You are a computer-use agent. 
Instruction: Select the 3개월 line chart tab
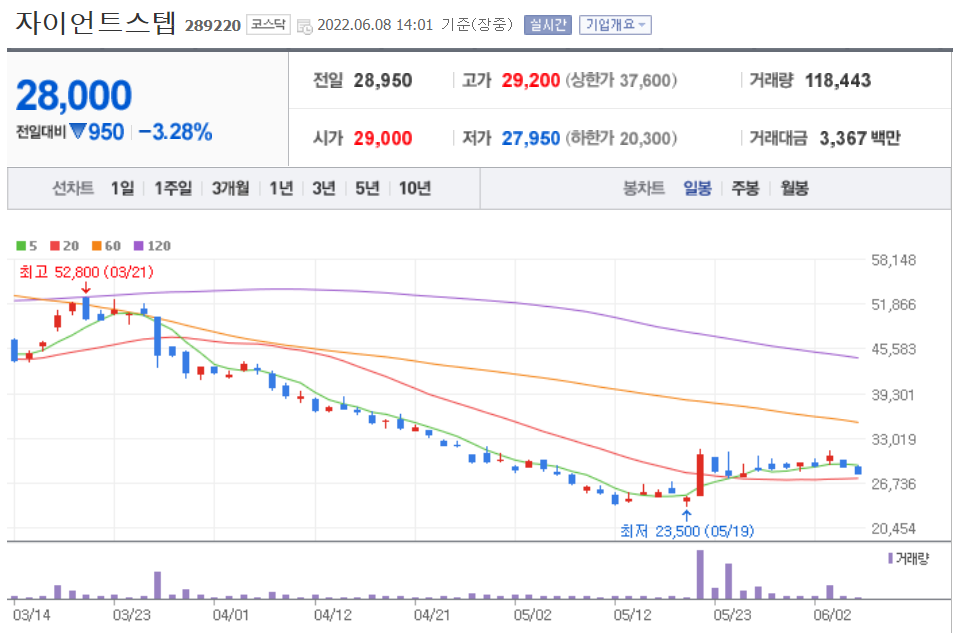tap(230, 189)
